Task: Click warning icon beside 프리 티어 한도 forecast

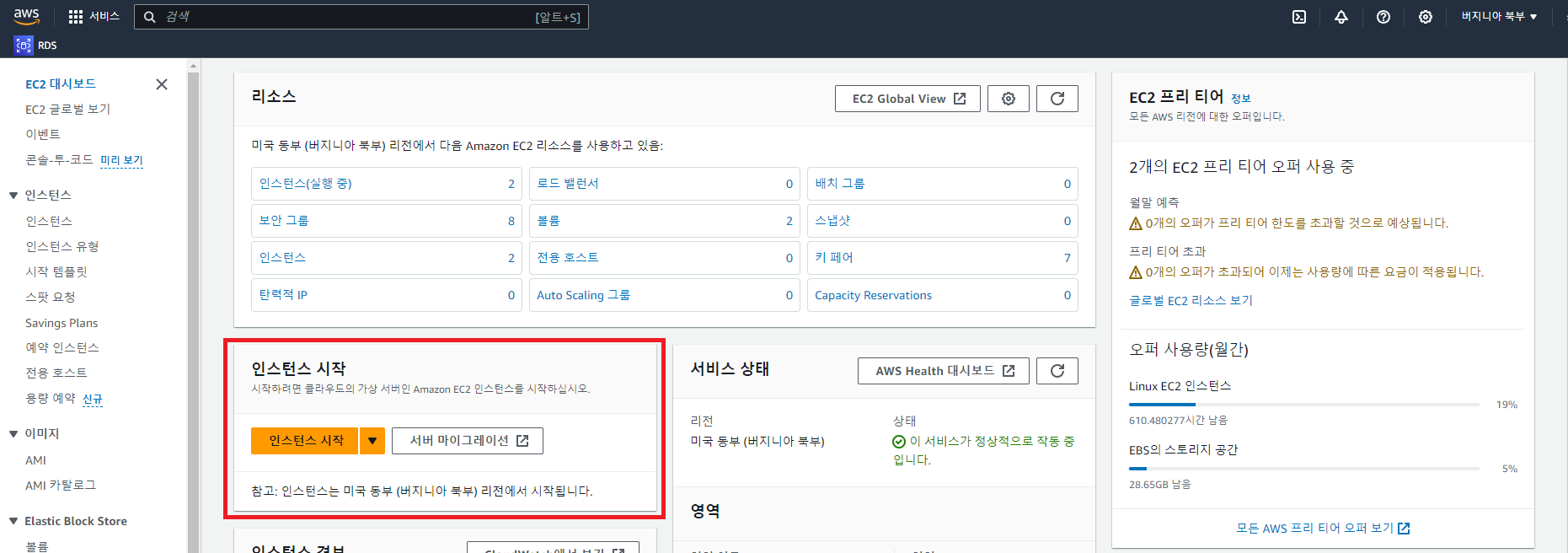Action: pos(1136,223)
